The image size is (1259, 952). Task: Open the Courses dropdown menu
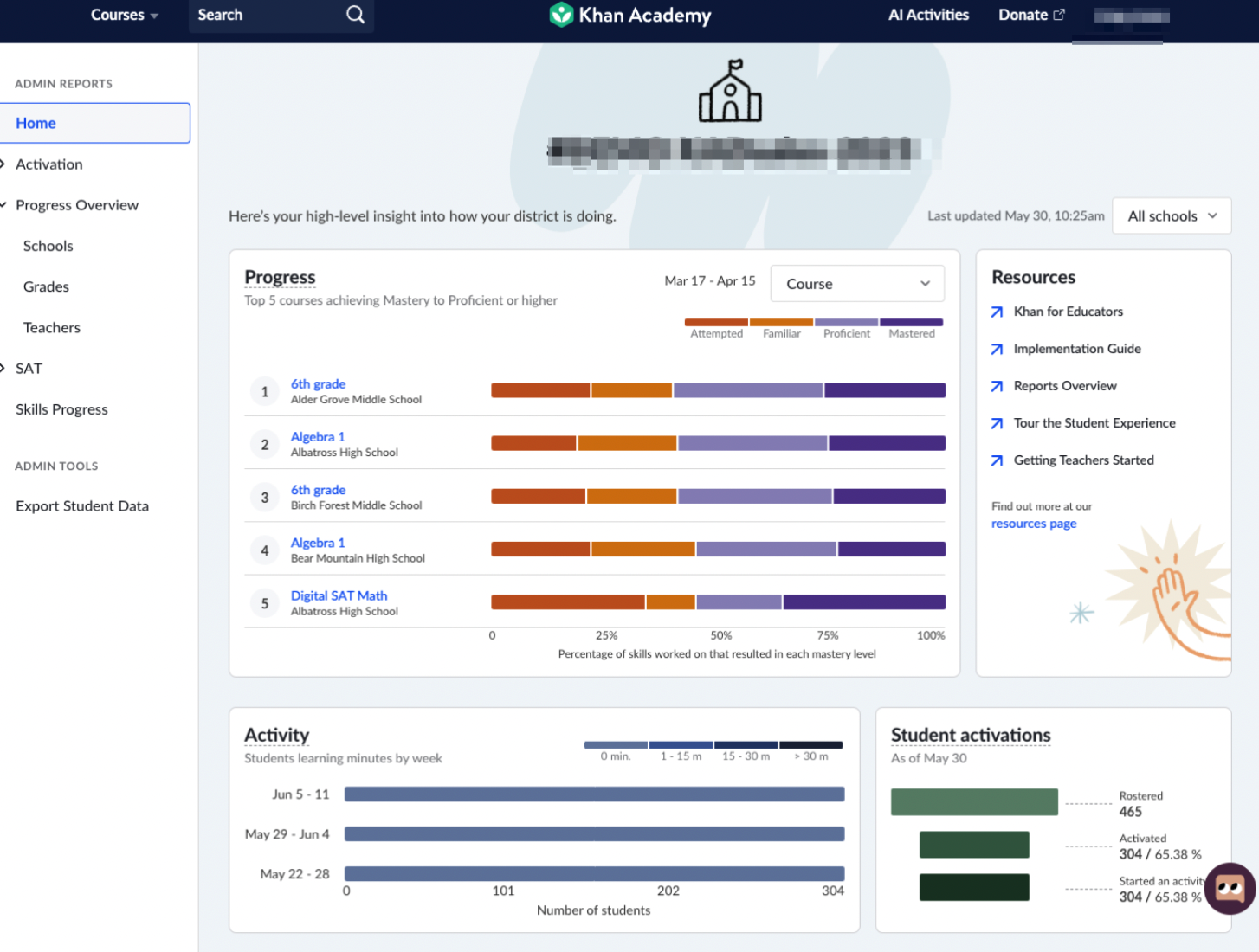pos(125,15)
